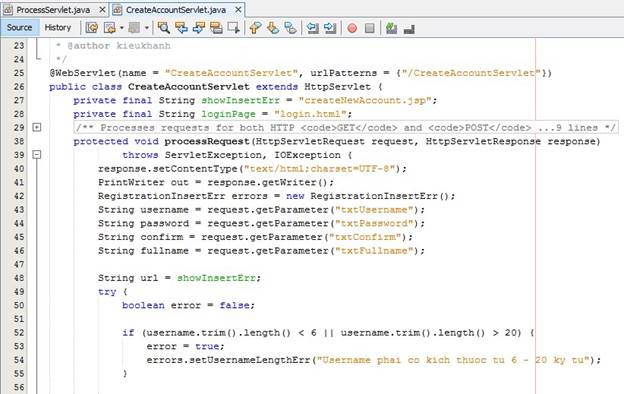This screenshot has width=624, height=394.
Task: Click the string "txtUsername"
Action: [x=374, y=210]
